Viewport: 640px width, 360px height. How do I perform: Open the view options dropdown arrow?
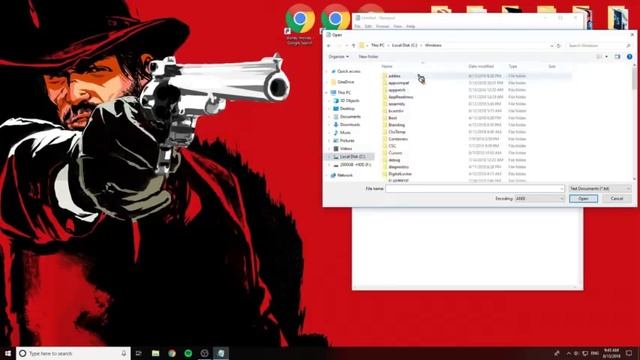tap(607, 57)
